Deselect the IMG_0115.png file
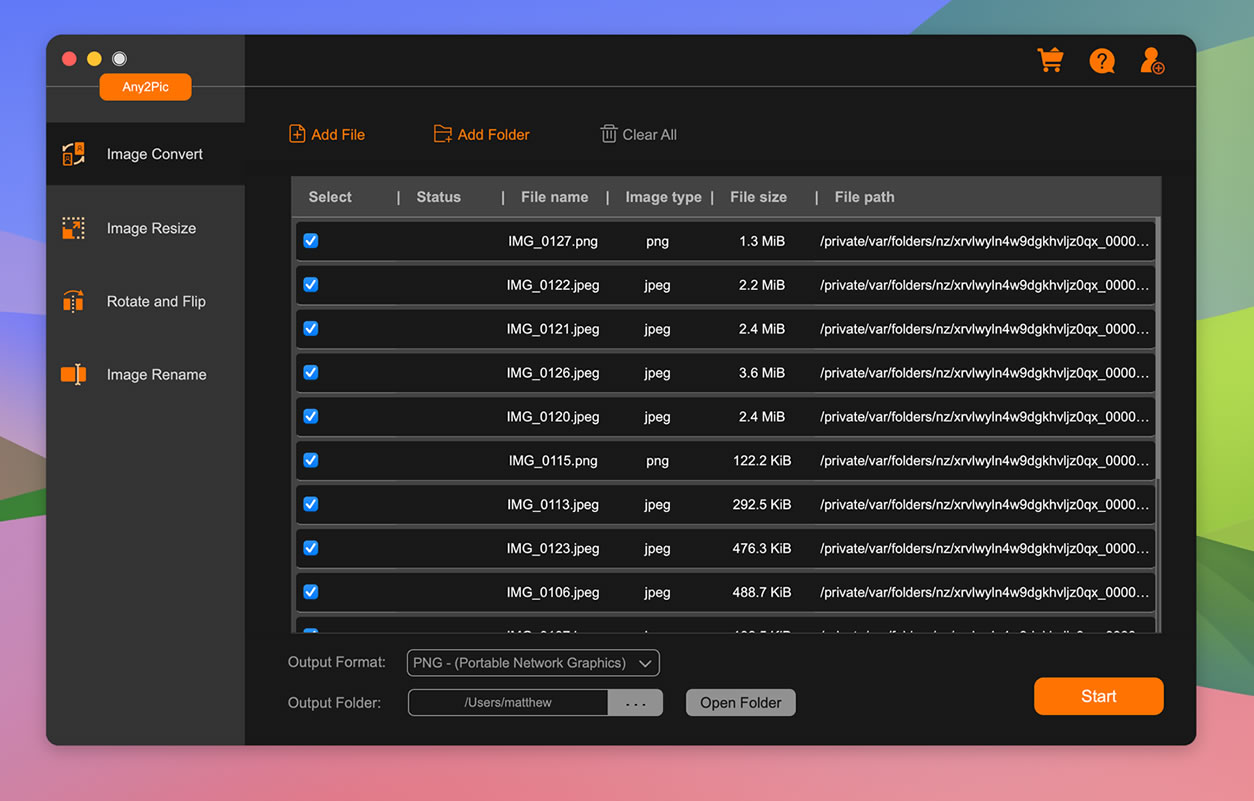This screenshot has height=801, width=1254. (x=311, y=460)
